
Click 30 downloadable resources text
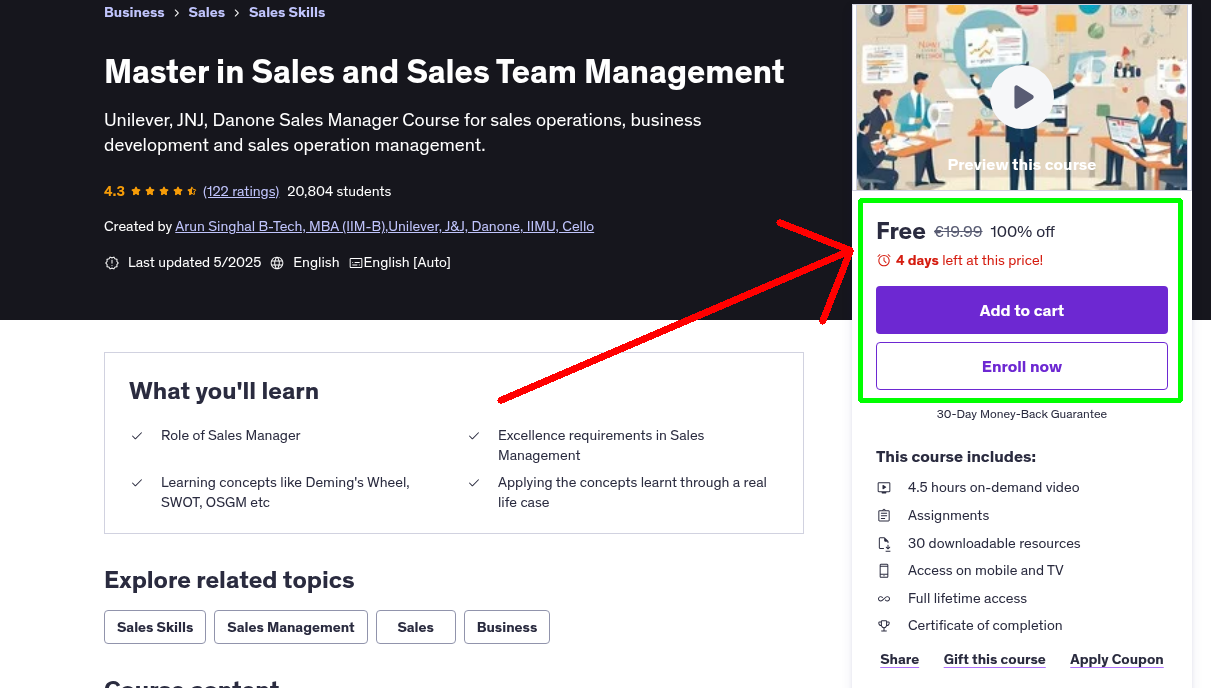pyautogui.click(x=994, y=544)
